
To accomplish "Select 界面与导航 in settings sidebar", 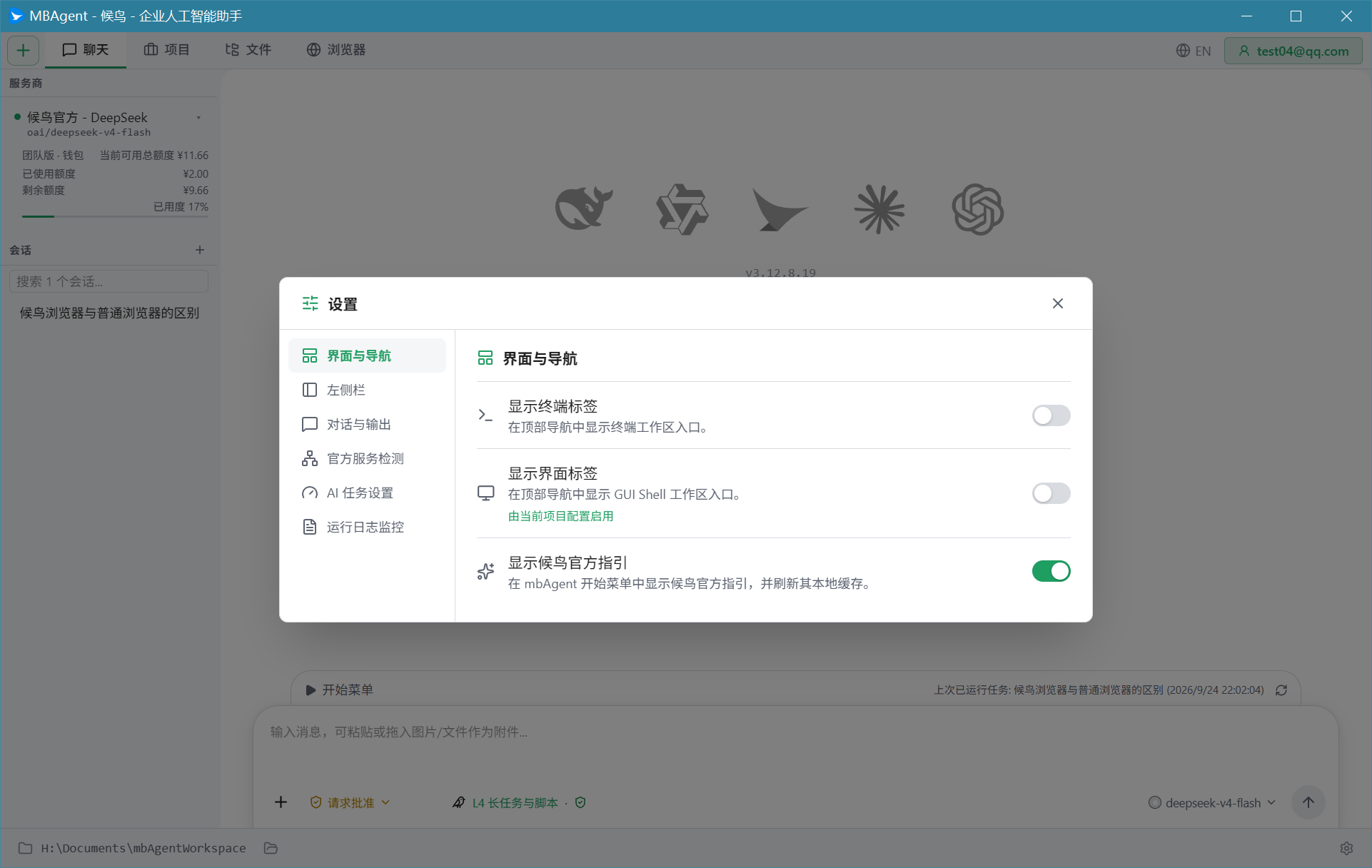I will pyautogui.click(x=367, y=355).
